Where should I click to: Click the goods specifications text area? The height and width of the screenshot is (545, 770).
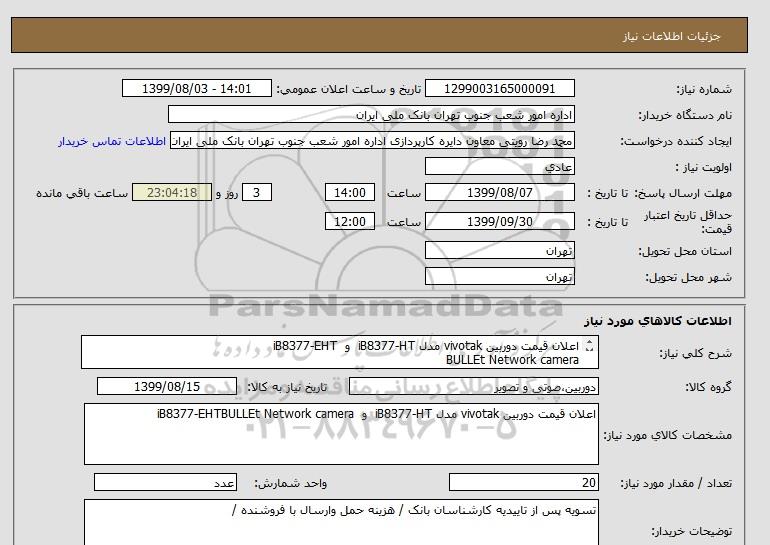click(341, 434)
